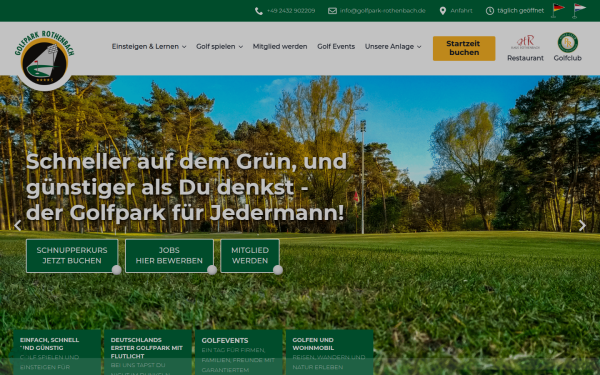Image resolution: width=600 pixels, height=375 pixels.
Task: Go to previous slide with left arrow
Action: pos(17,226)
